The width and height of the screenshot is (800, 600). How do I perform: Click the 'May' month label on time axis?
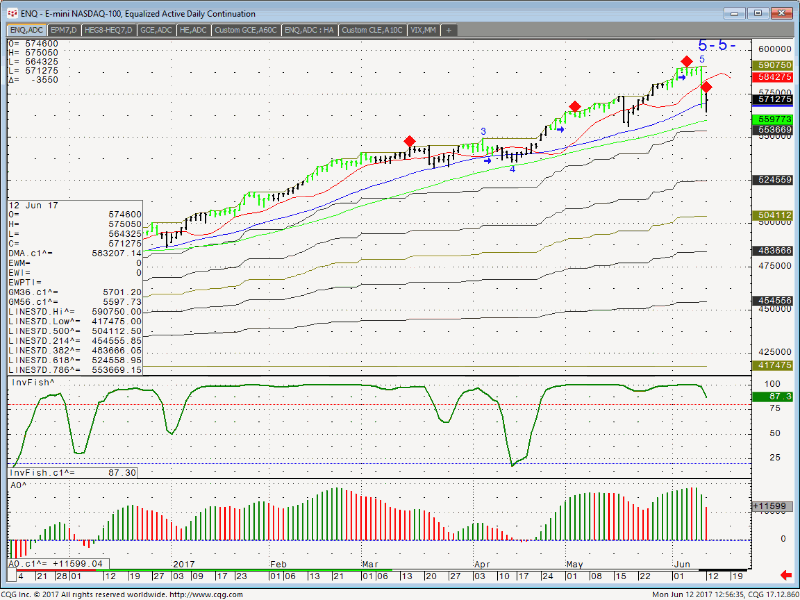[574, 564]
